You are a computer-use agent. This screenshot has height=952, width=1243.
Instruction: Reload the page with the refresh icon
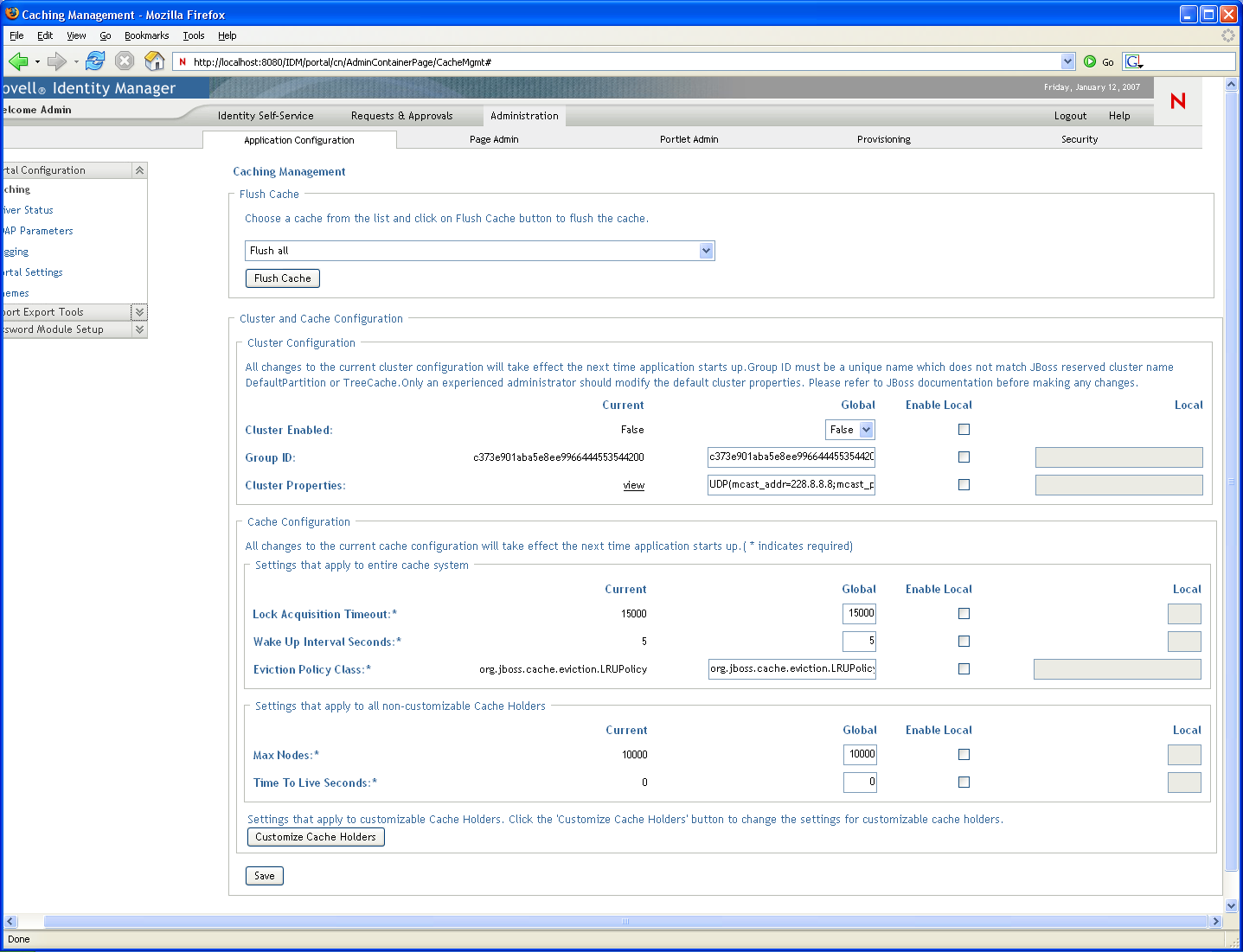tap(96, 61)
